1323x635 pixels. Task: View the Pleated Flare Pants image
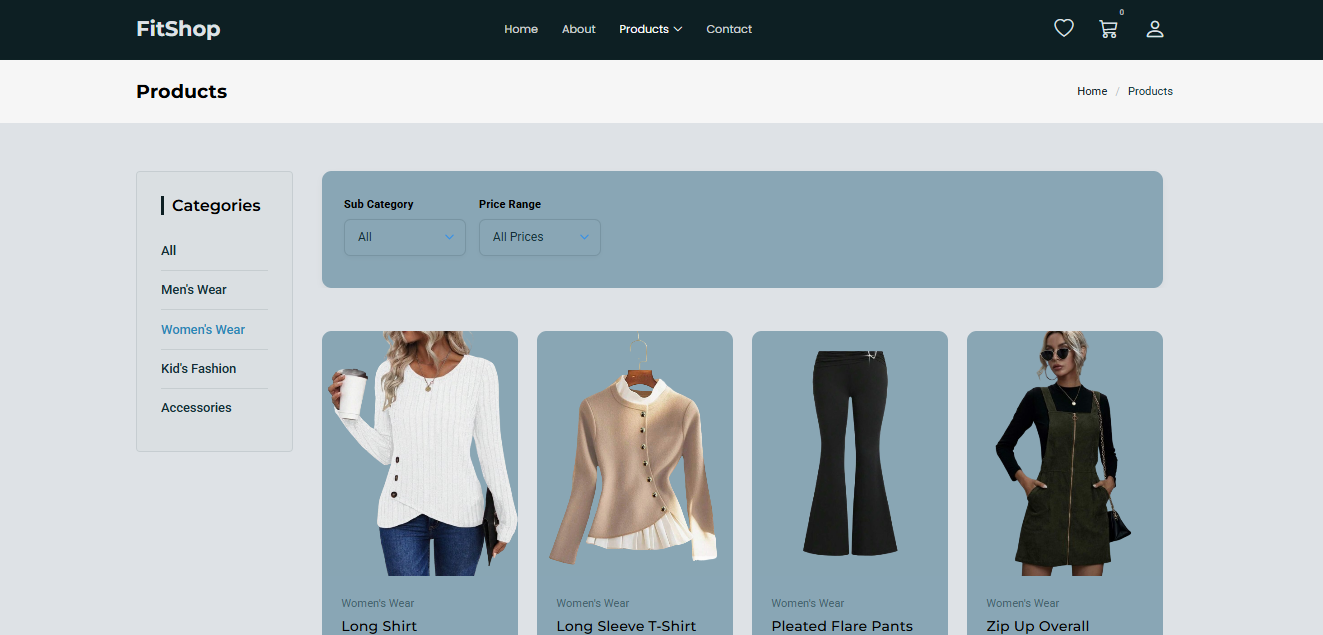850,453
